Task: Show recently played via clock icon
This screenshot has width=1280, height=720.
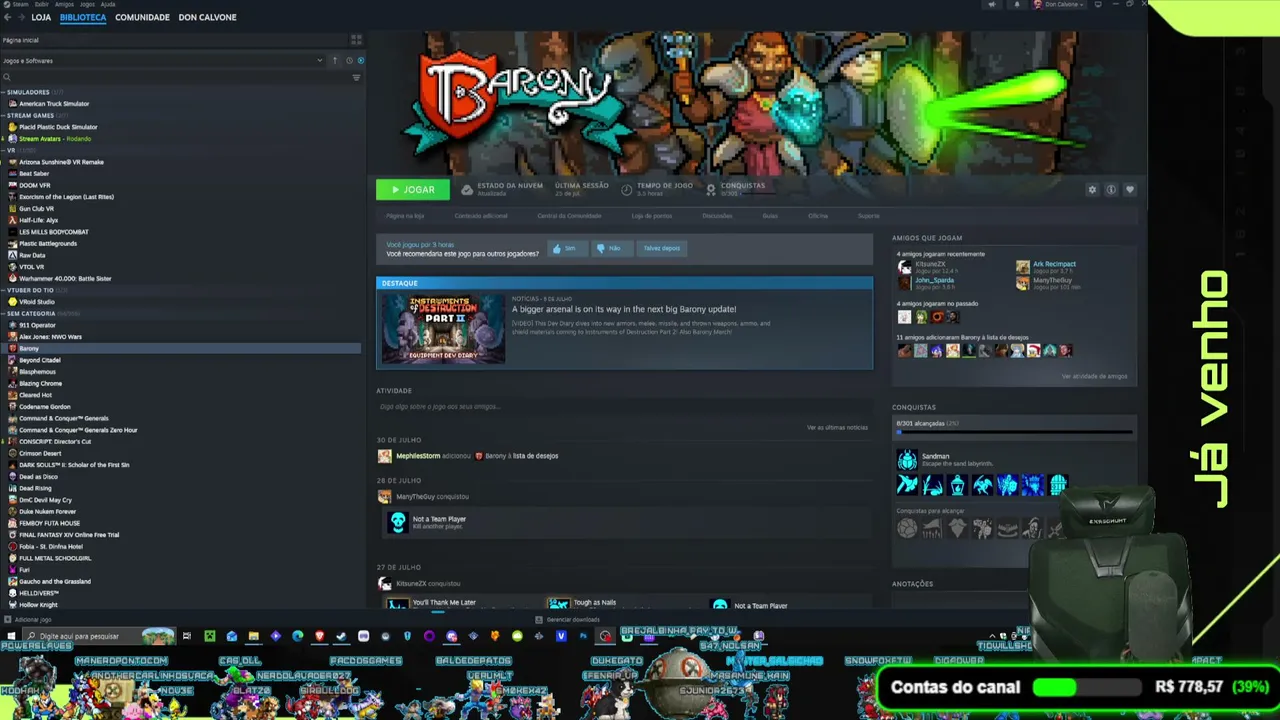Action: [348, 61]
